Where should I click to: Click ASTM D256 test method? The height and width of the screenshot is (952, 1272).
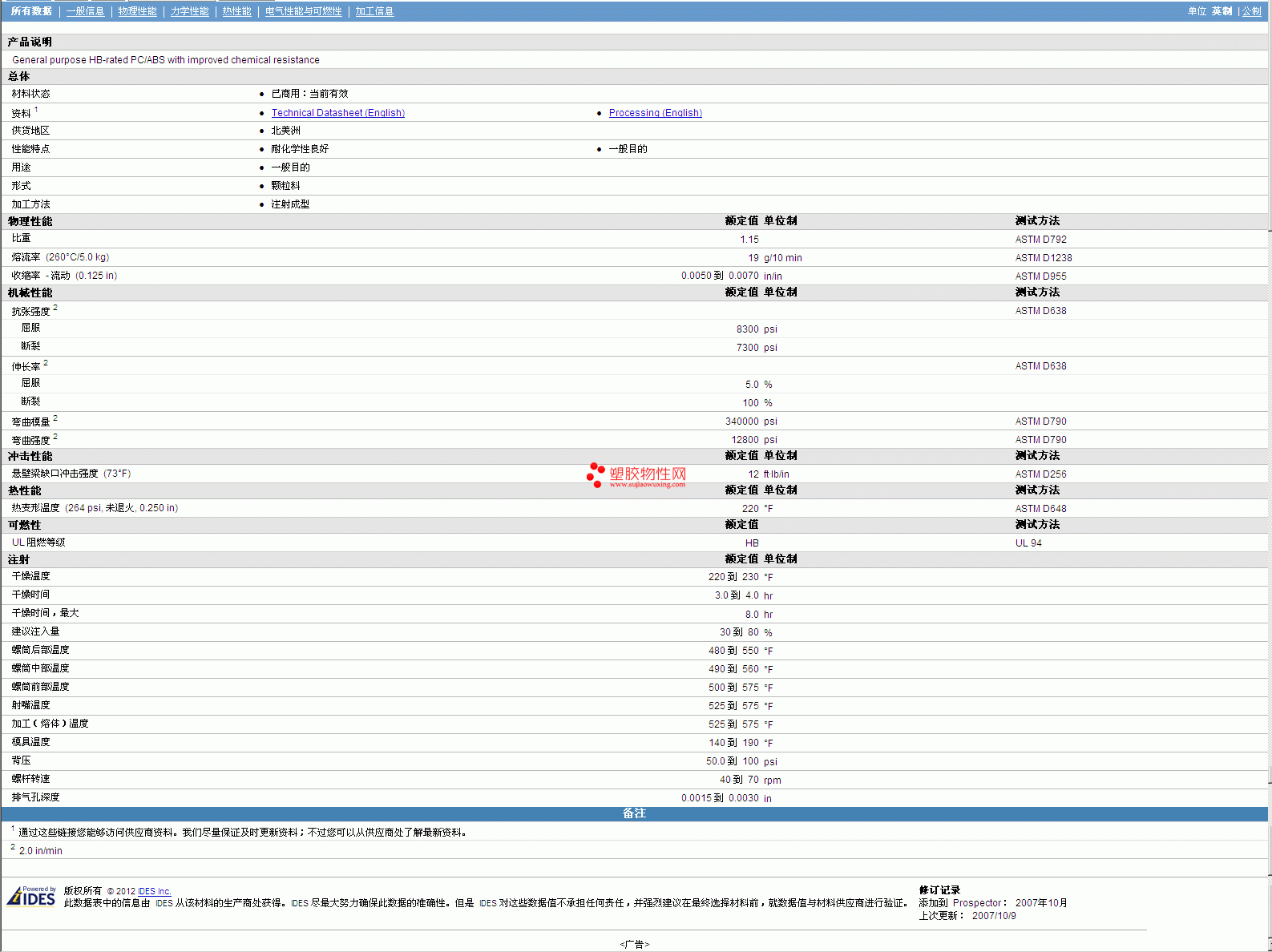point(1040,474)
